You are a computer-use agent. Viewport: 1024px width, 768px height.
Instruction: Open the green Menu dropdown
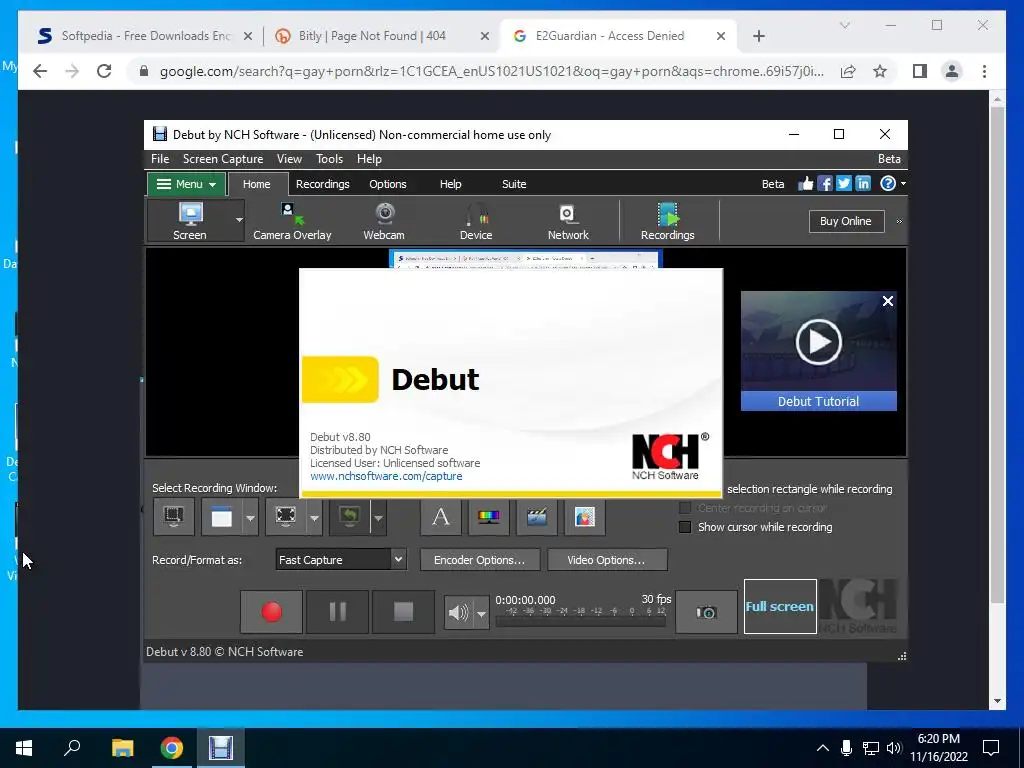186,184
